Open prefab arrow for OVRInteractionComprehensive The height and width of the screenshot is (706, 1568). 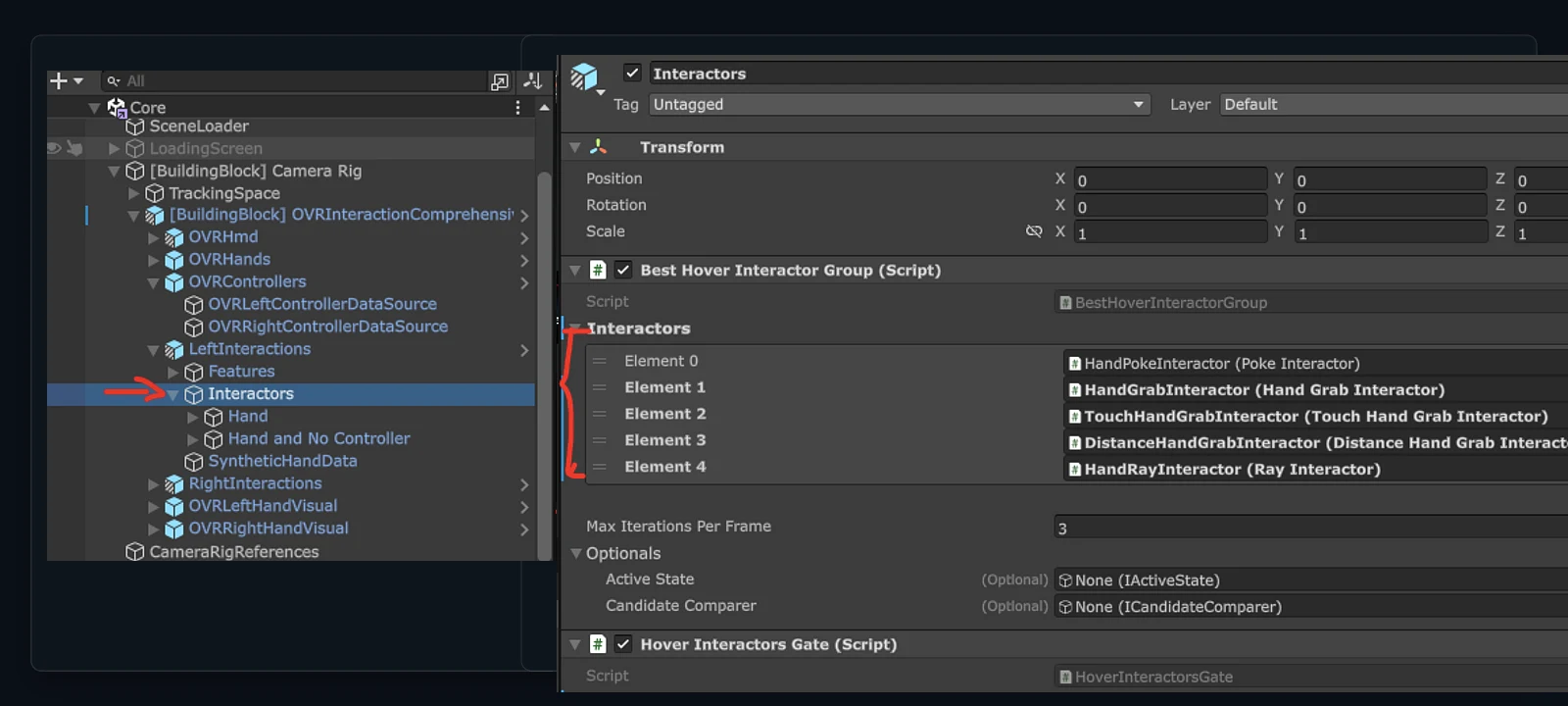524,216
